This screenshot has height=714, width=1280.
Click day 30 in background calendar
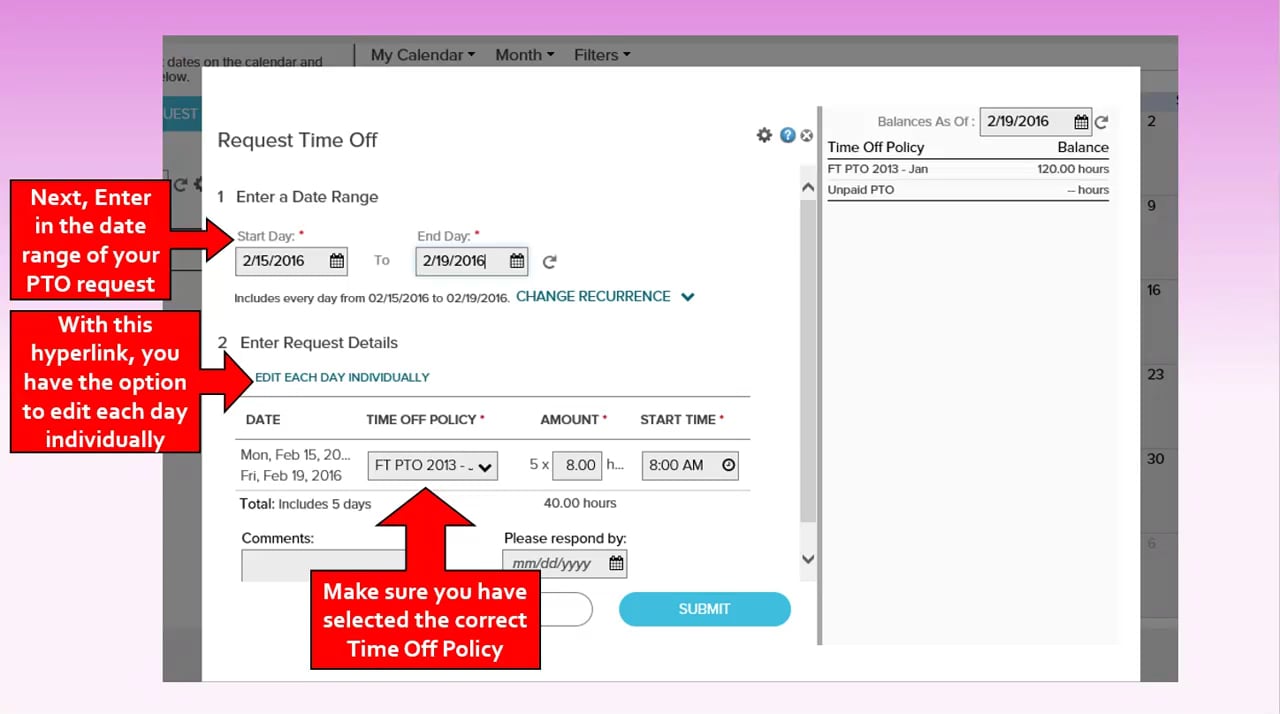click(x=1155, y=459)
